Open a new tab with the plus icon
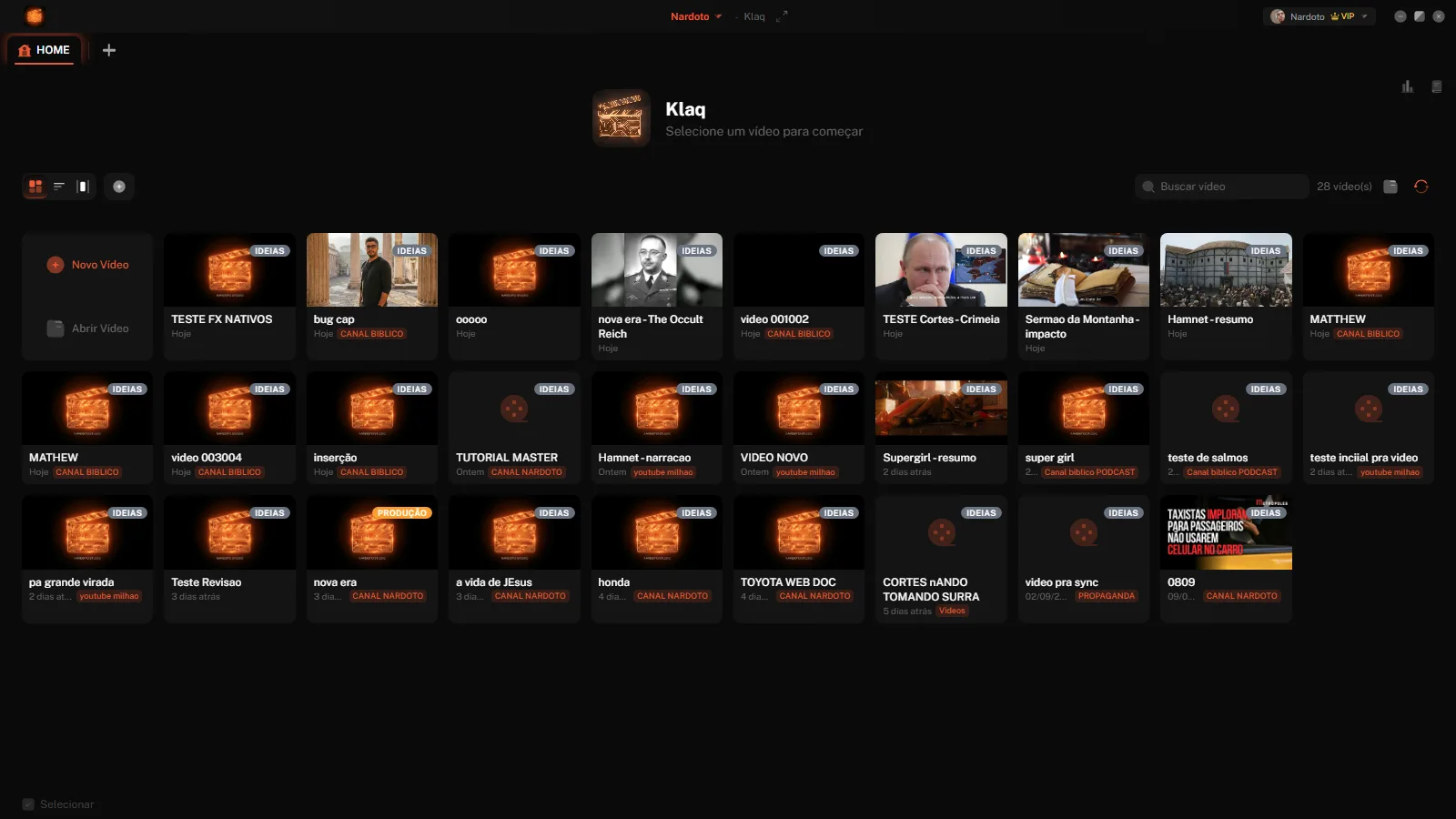 coord(109,50)
